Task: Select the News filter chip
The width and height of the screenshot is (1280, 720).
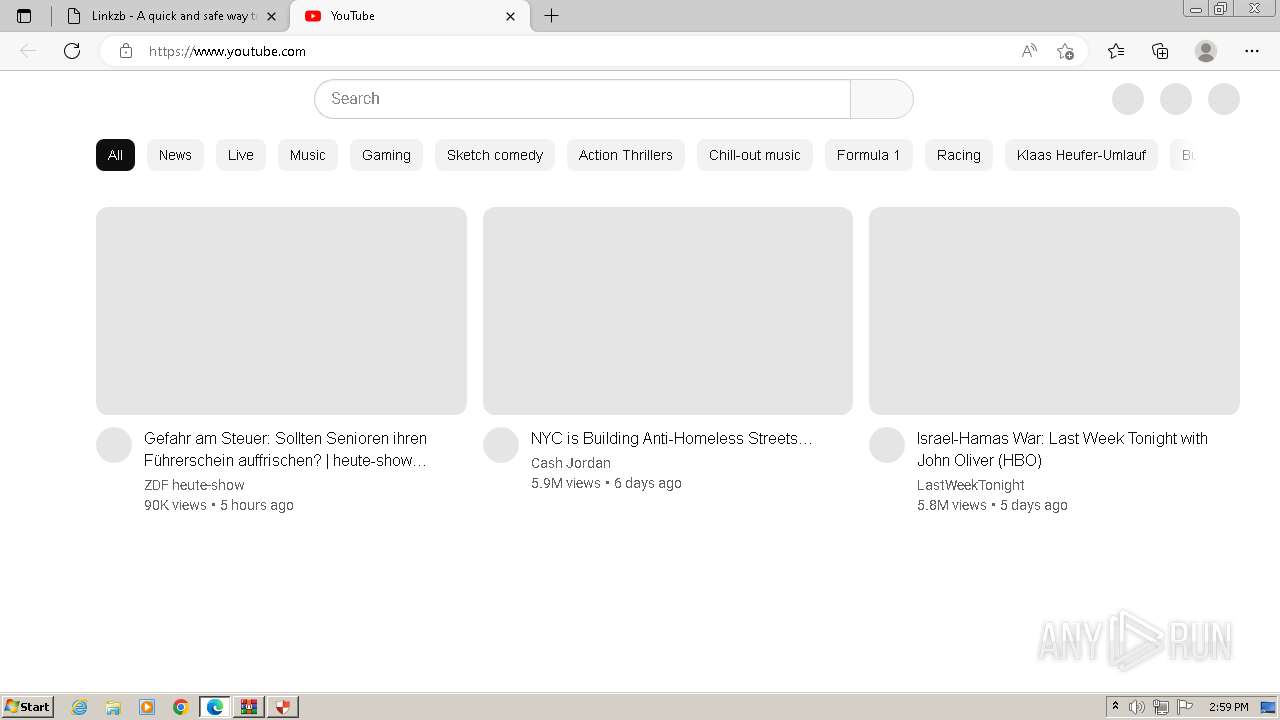Action: click(175, 155)
